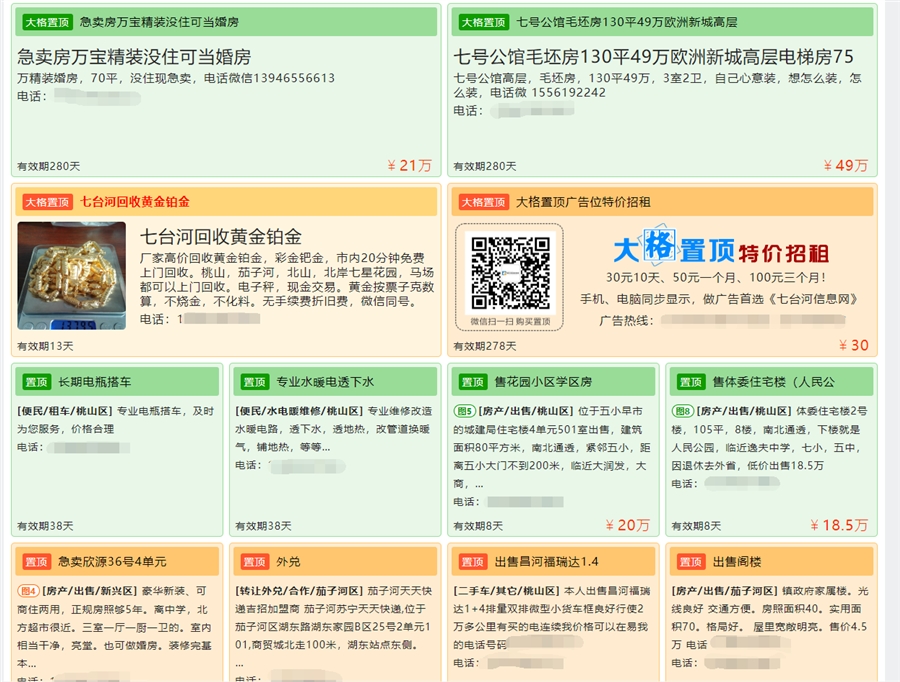Click the 图5 image-count badge
900x682 pixels.
click(x=464, y=411)
